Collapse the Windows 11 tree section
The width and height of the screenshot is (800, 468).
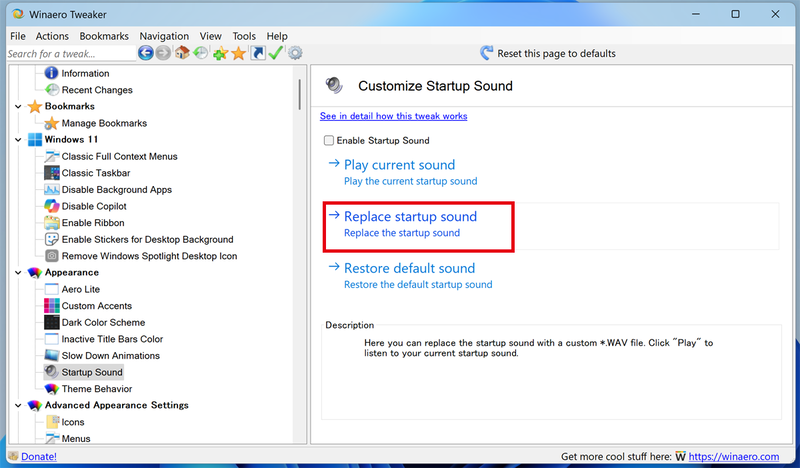[x=18, y=140]
